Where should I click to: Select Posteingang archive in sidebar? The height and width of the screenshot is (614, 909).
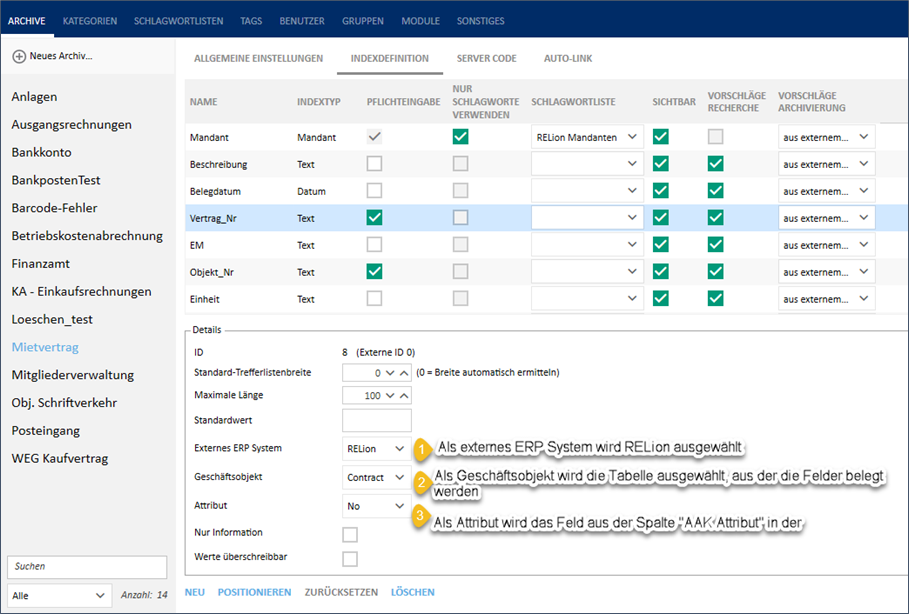pyautogui.click(x=45, y=431)
